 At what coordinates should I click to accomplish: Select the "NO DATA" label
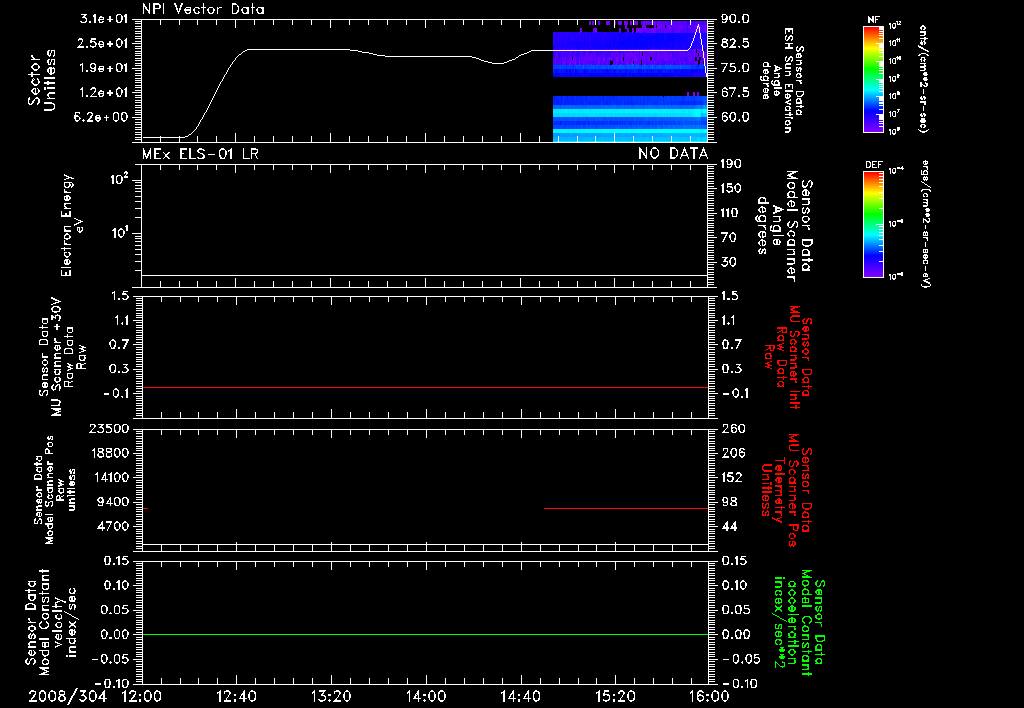[x=673, y=153]
